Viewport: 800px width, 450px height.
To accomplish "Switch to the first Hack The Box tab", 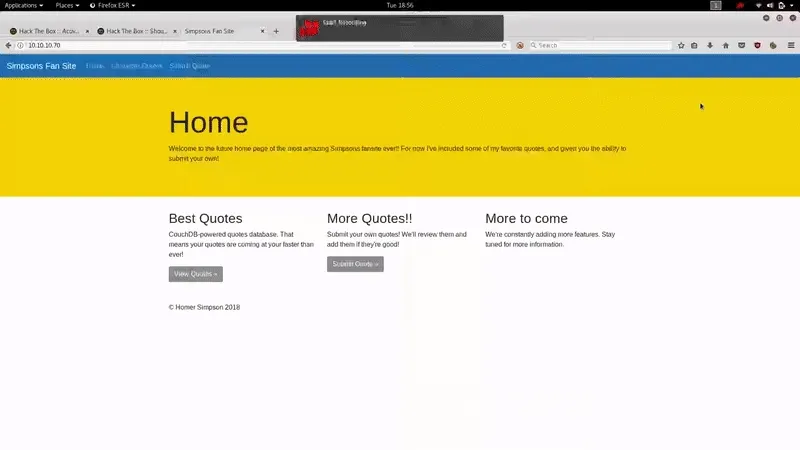I will pyautogui.click(x=46, y=31).
